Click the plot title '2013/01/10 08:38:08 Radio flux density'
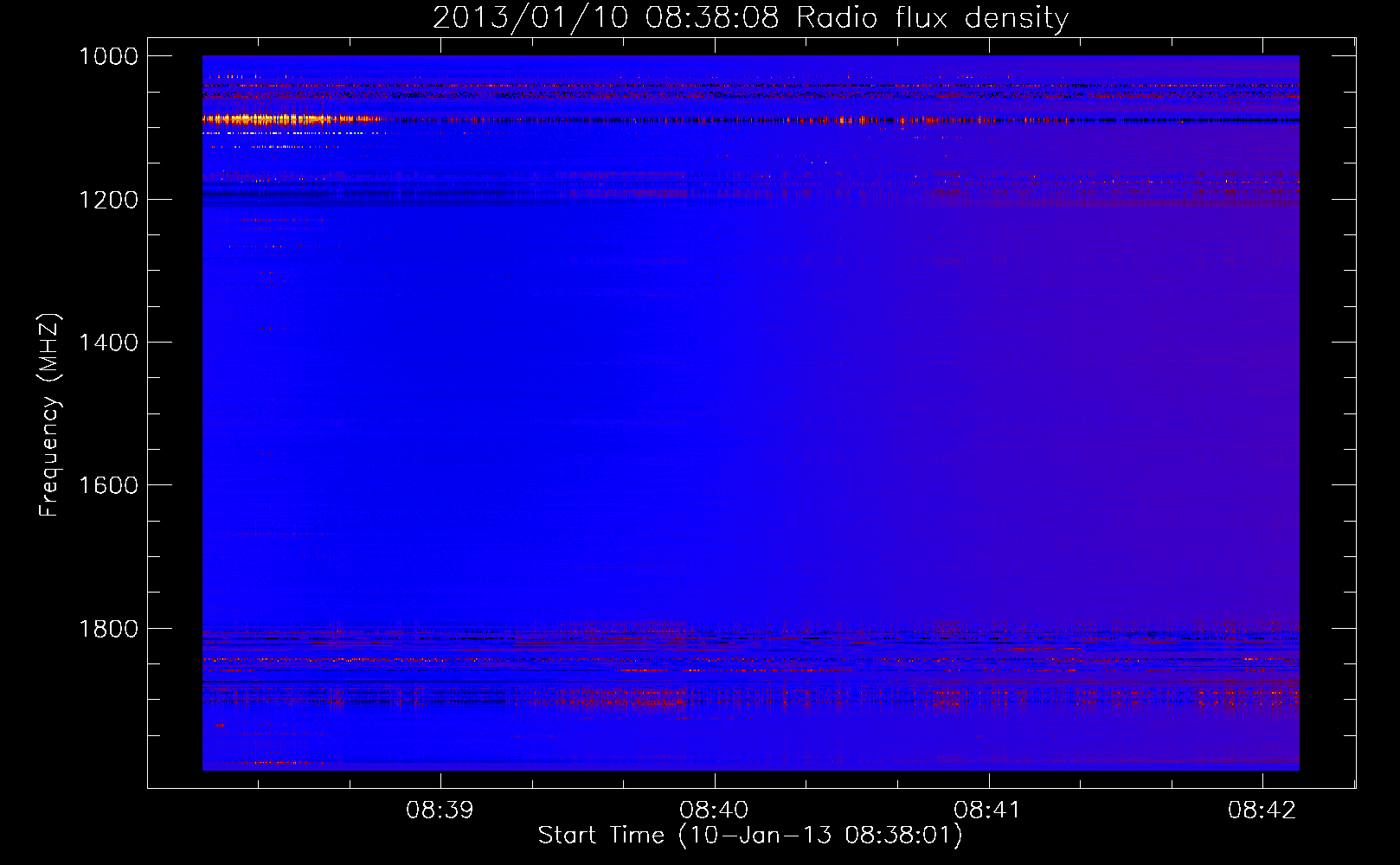 pyautogui.click(x=750, y=17)
